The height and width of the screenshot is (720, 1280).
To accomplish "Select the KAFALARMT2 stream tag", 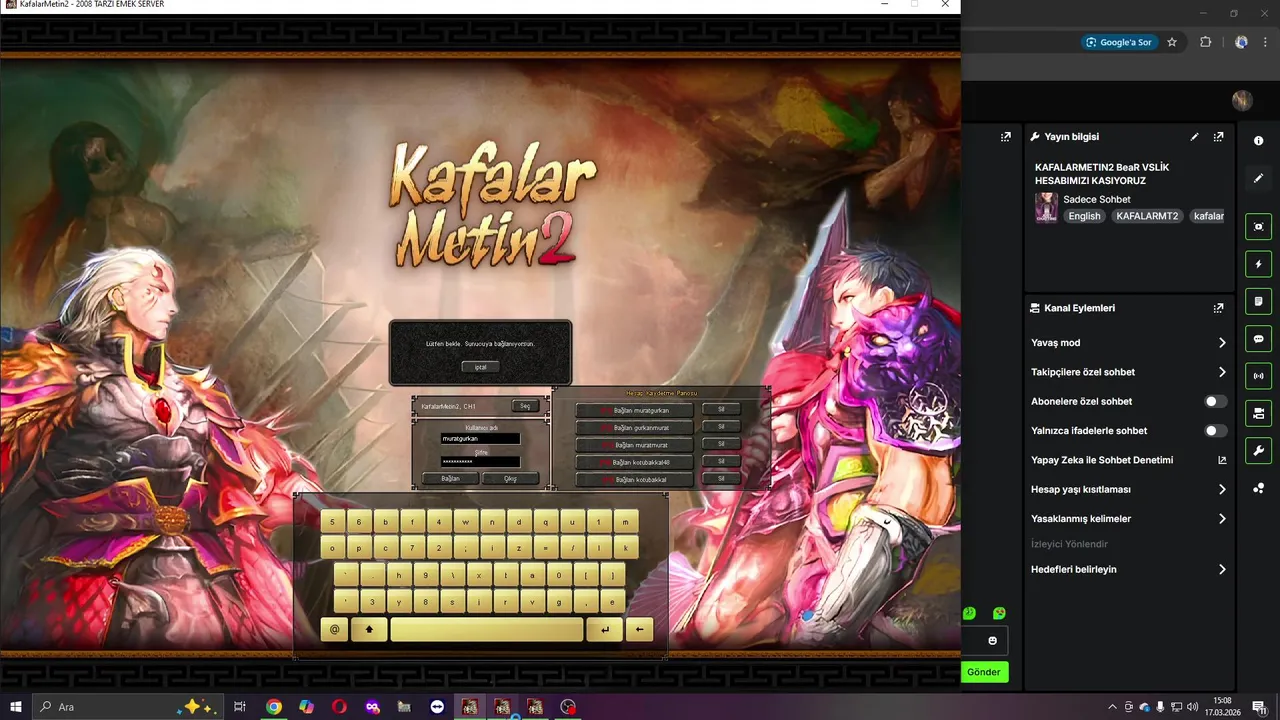I will click(1147, 216).
